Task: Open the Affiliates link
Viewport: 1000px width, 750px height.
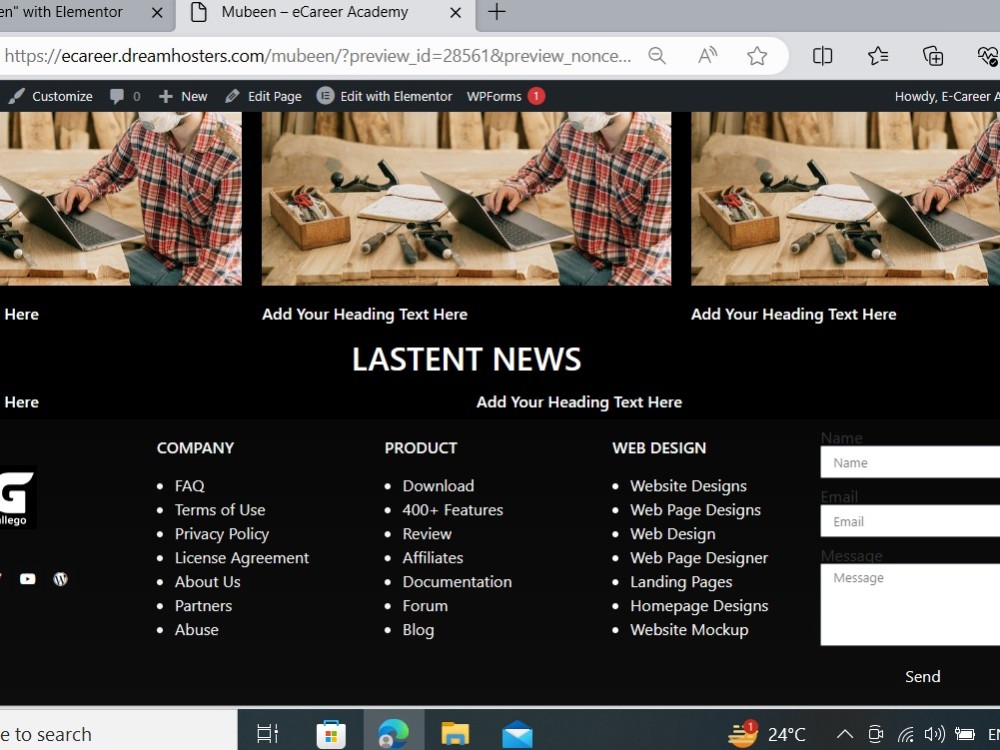Action: (x=432, y=558)
